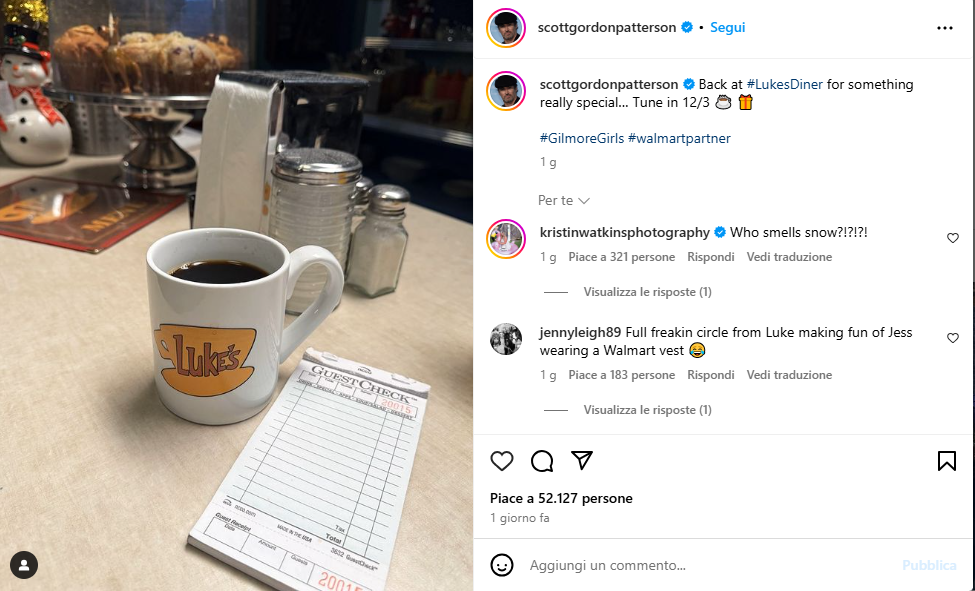Expand the 'Per te' comment sorting dropdown
Screen dimensions: 975x591
tap(563, 200)
